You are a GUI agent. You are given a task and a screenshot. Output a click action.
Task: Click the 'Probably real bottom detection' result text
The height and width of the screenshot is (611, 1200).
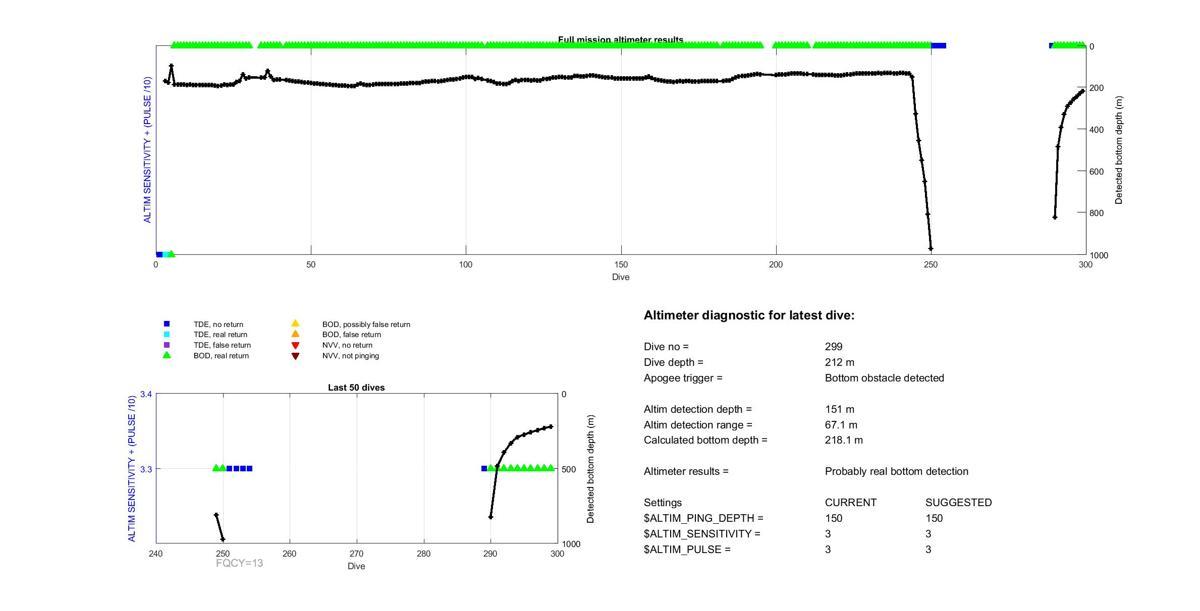[896, 471]
